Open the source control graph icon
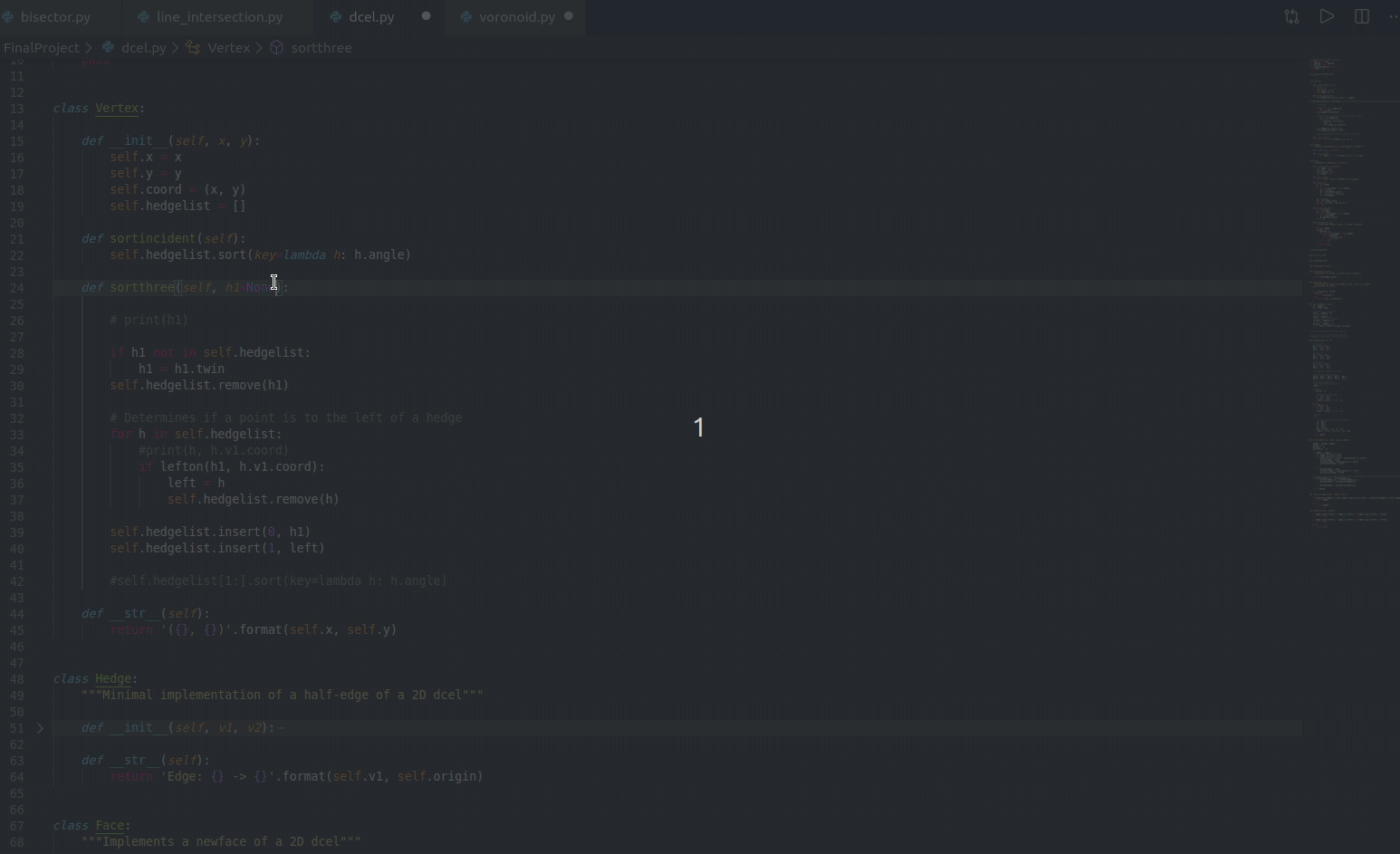This screenshot has height=854, width=1400. tap(1292, 16)
